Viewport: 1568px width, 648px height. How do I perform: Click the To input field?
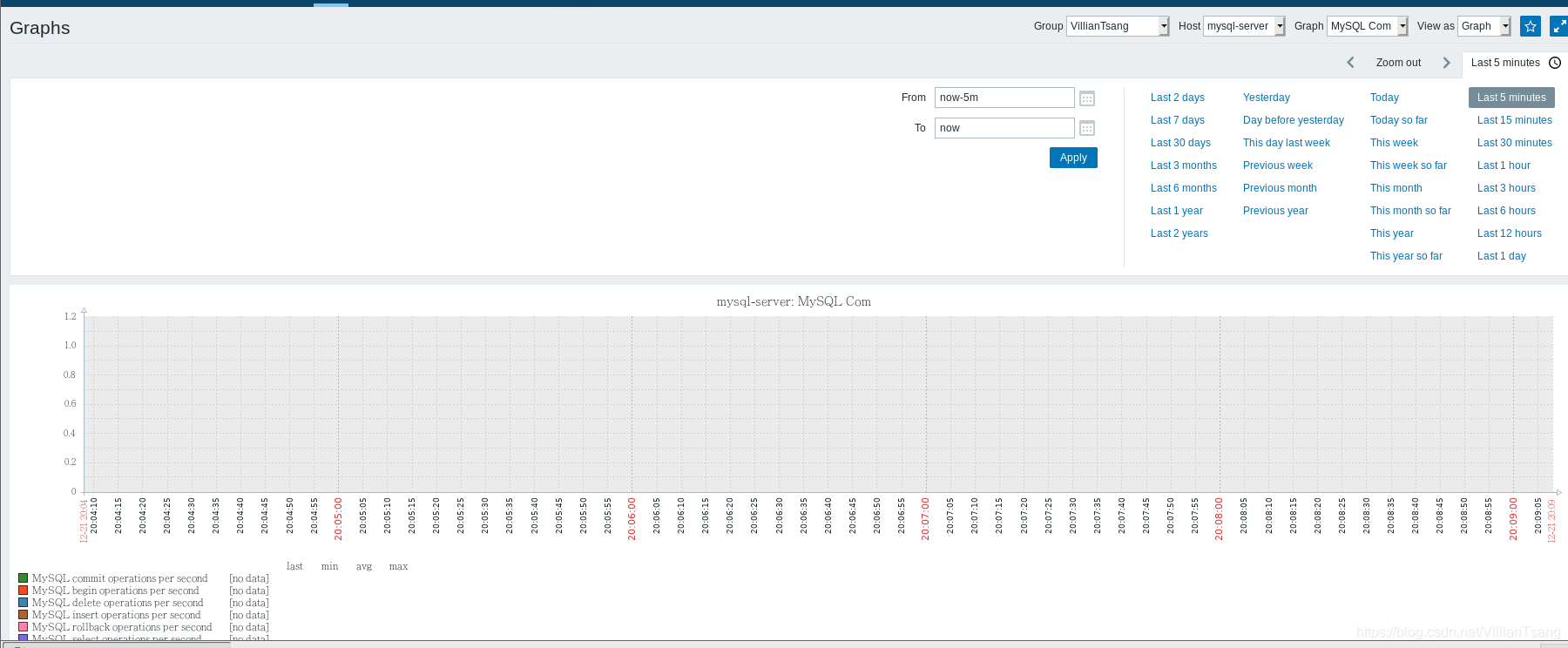click(1004, 128)
